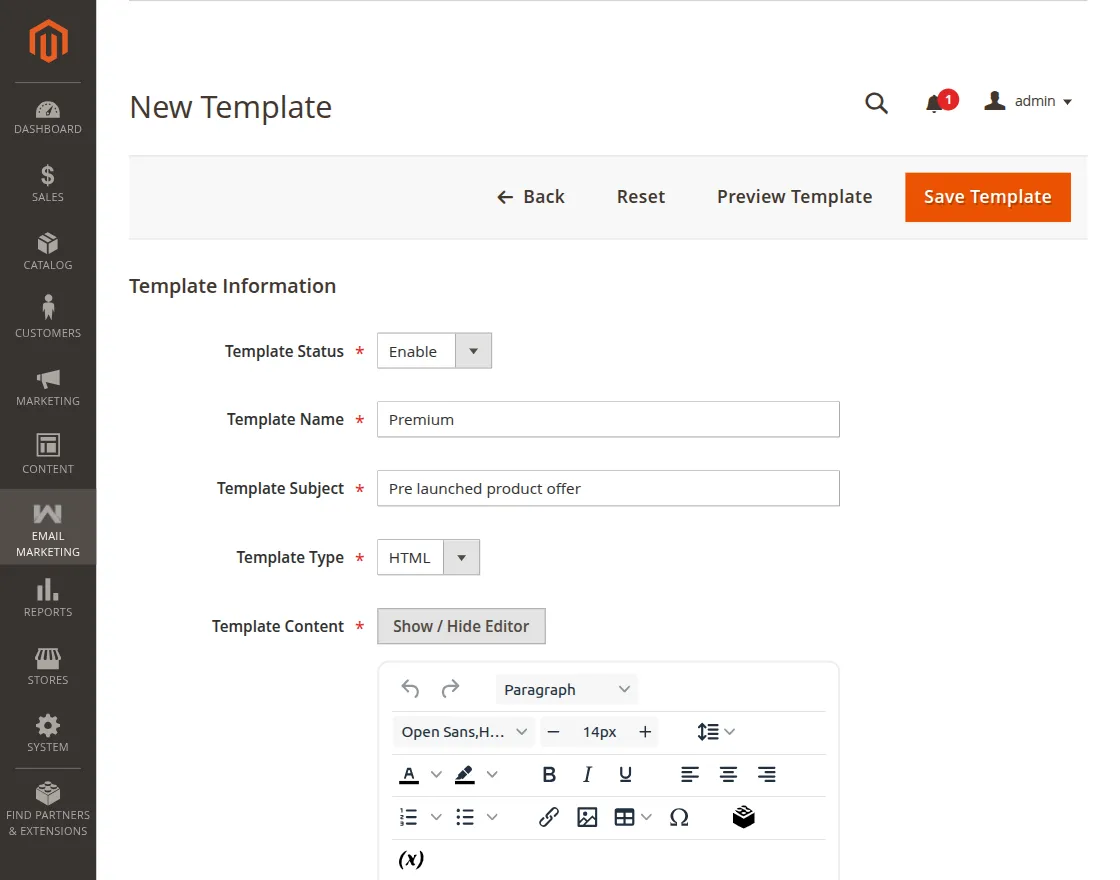This screenshot has width=1120, height=880.
Task: Toggle underline text formatting
Action: [625, 774]
